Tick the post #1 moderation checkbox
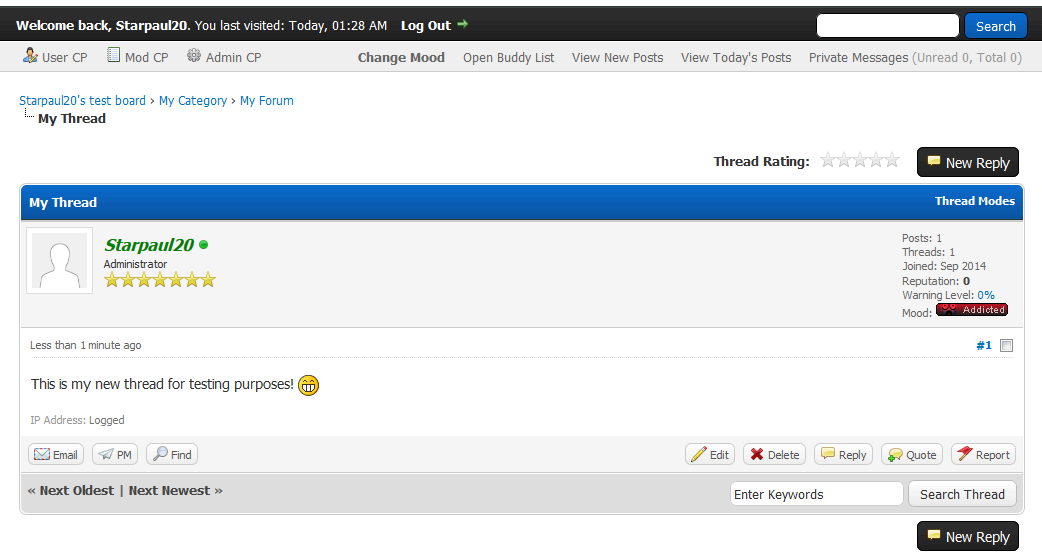1042x558 pixels. (1007, 345)
